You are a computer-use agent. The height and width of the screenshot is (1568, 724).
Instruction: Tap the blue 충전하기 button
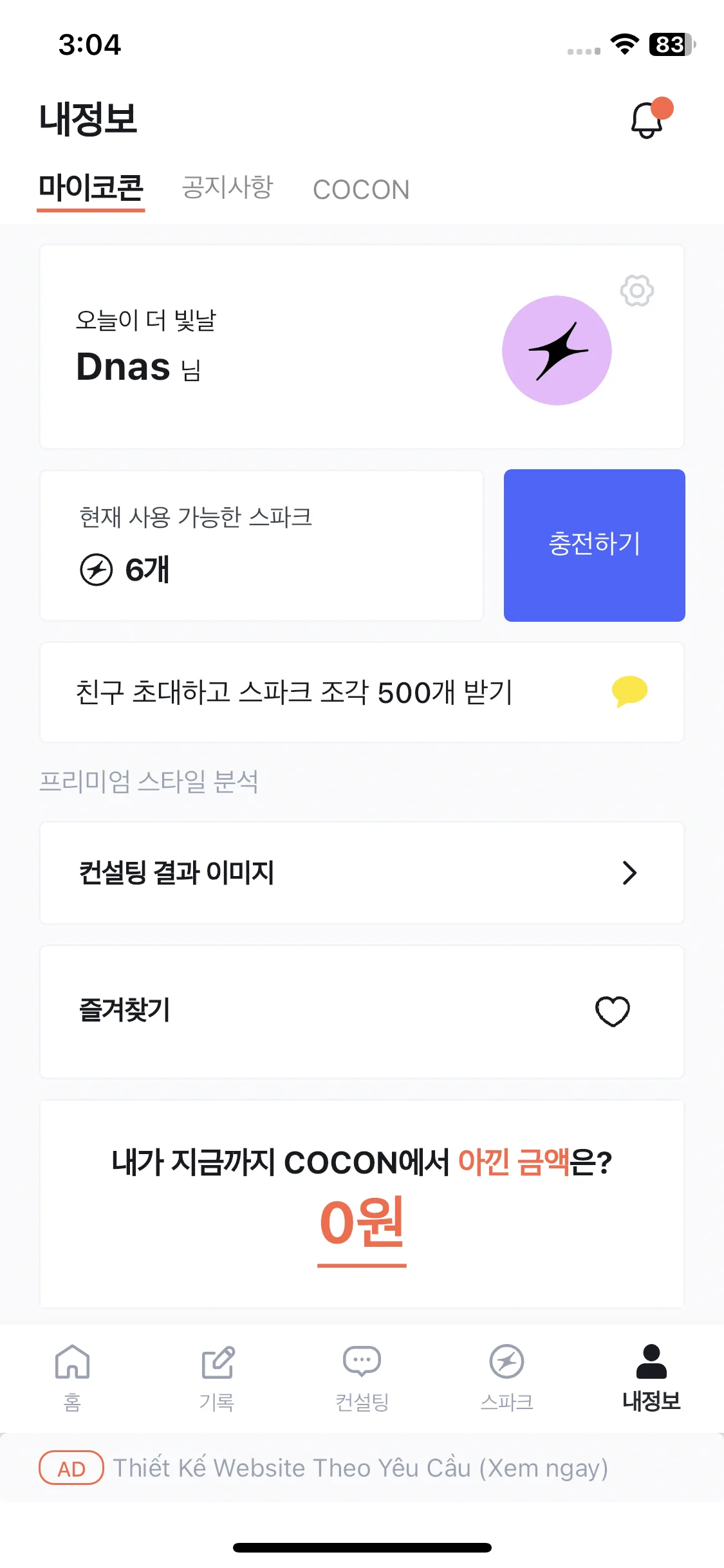594,545
